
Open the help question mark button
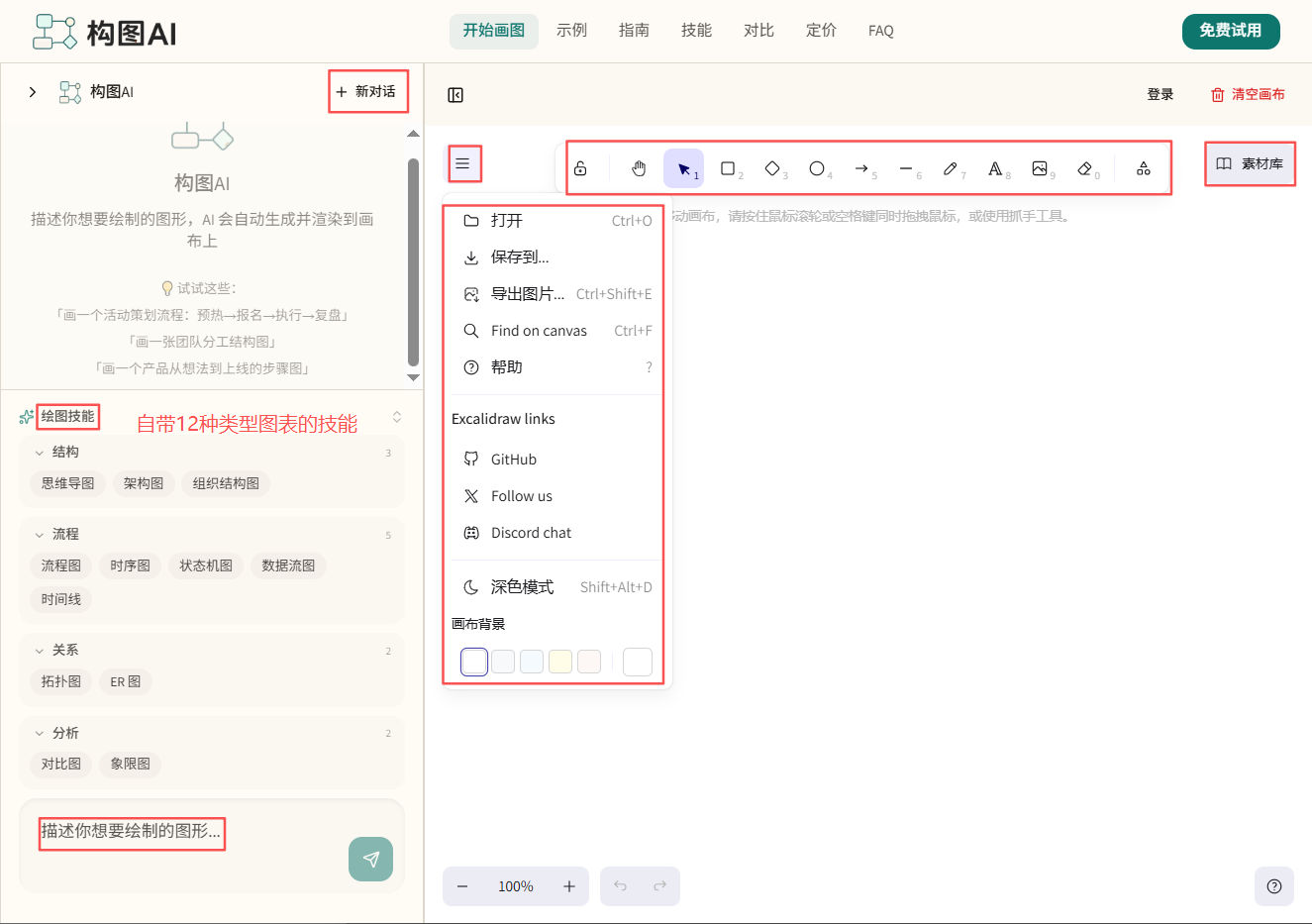1274,886
